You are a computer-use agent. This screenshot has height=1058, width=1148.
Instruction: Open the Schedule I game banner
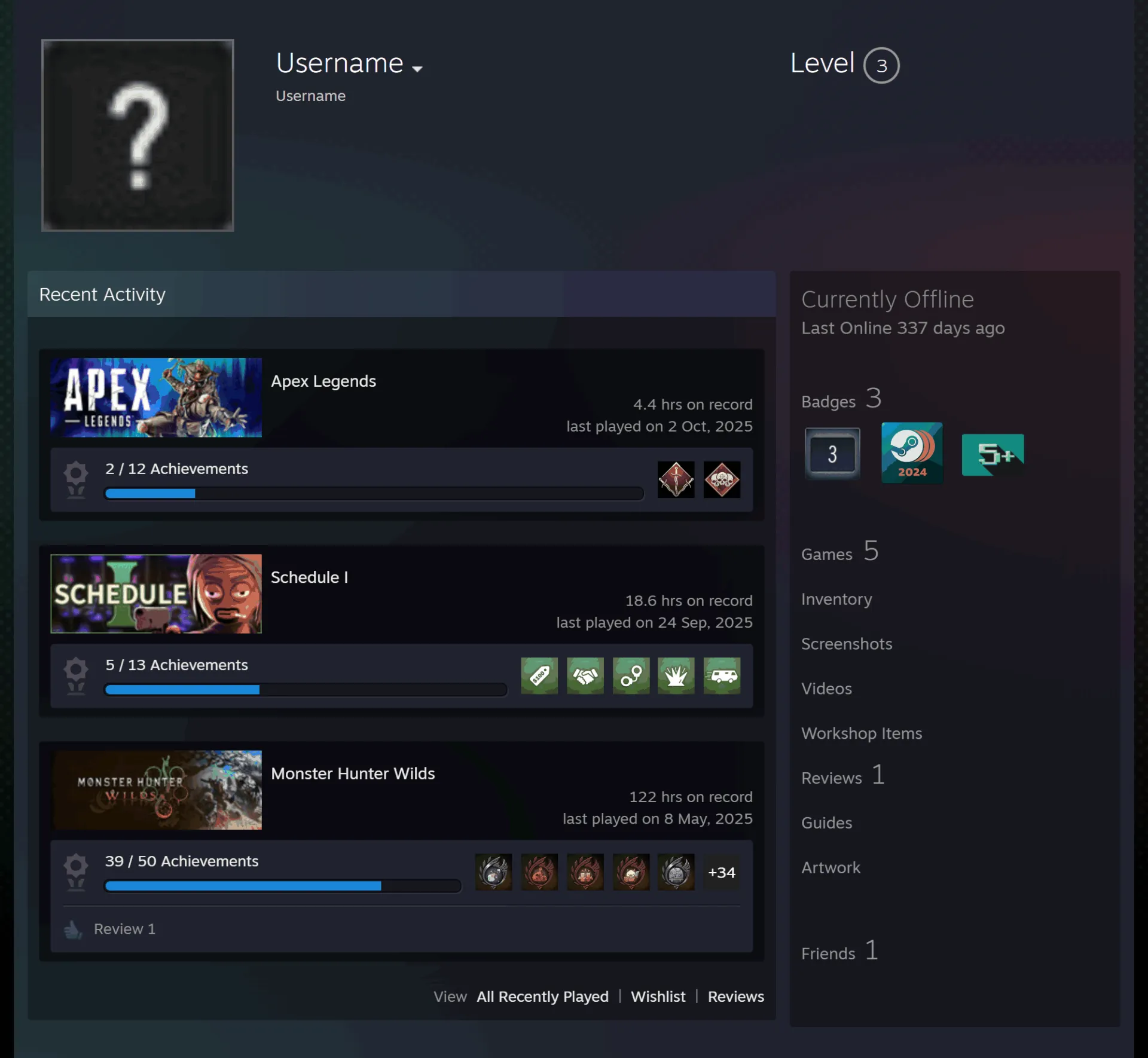[156, 594]
